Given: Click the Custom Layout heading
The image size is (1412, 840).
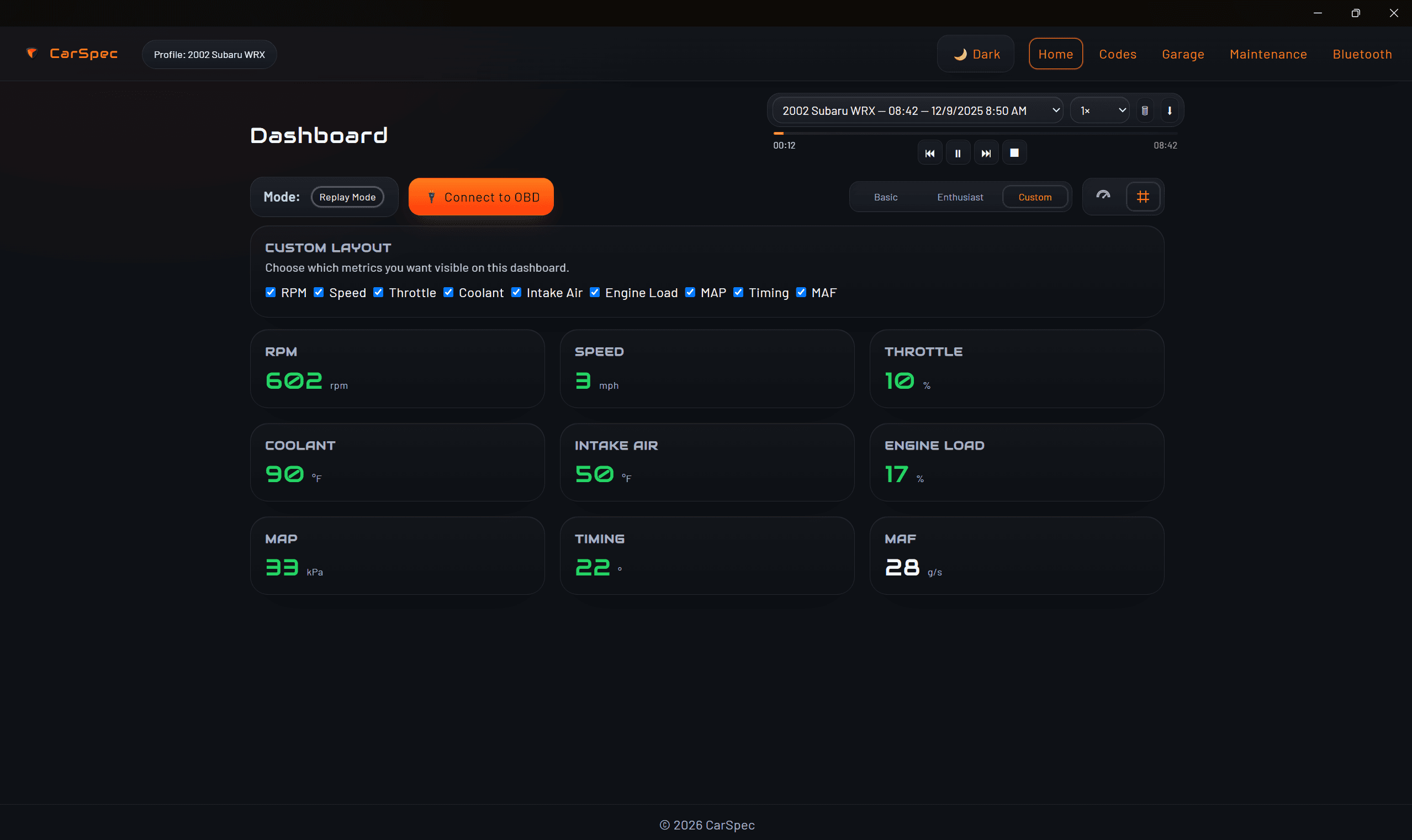Looking at the screenshot, I should tap(328, 248).
